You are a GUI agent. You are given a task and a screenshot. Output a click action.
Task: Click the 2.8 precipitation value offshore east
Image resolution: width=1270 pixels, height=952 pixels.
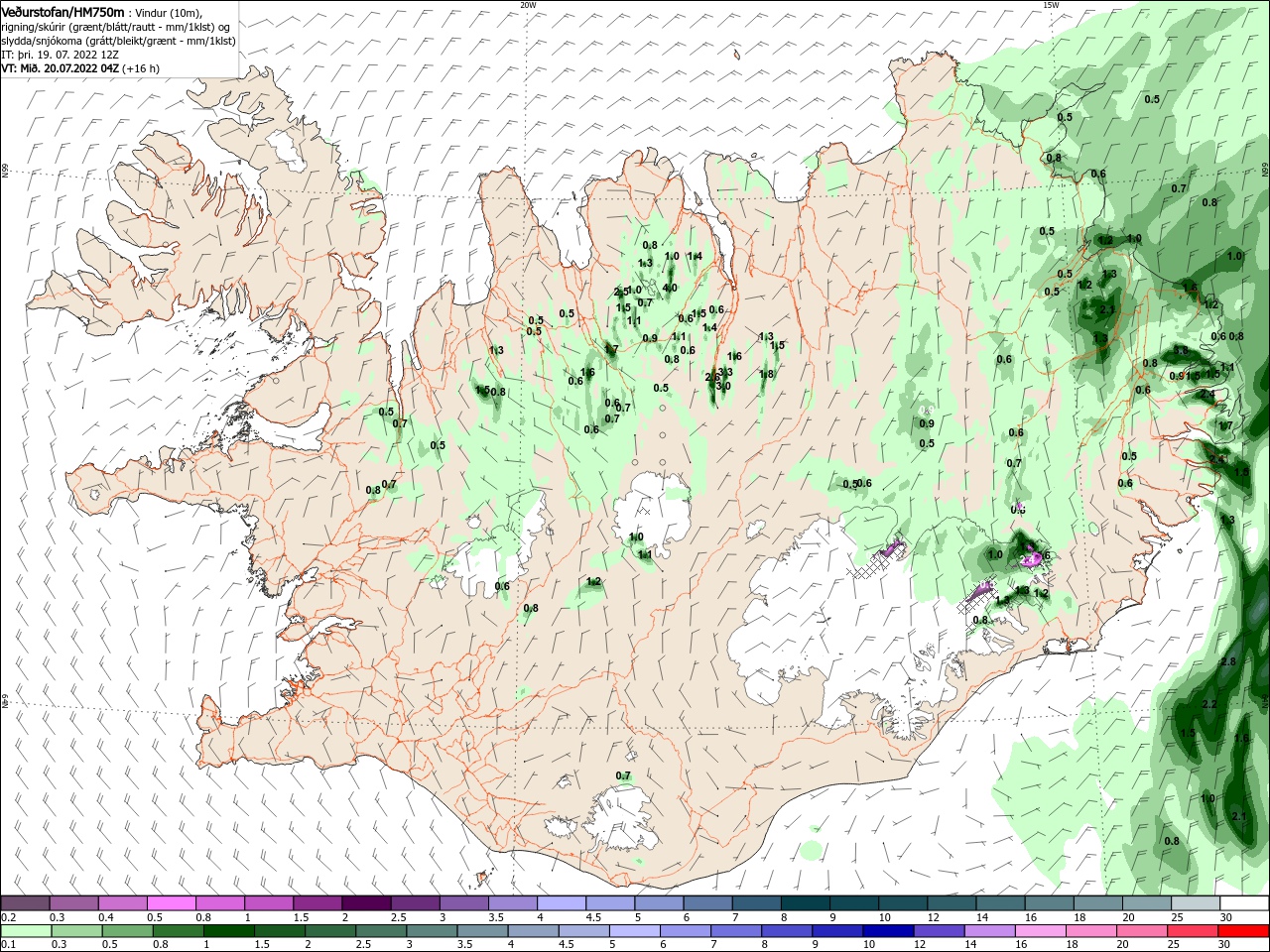point(1228,661)
